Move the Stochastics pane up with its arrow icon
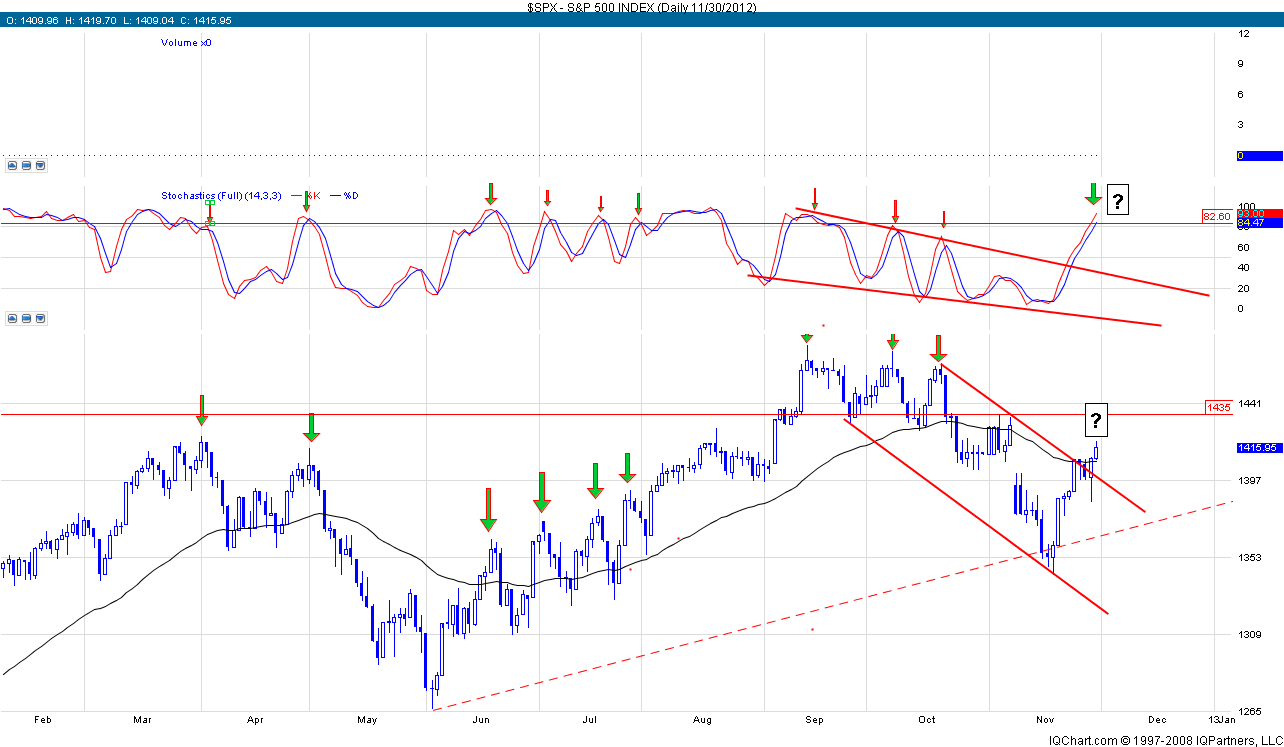1284x747 pixels. pyautogui.click(x=12, y=319)
